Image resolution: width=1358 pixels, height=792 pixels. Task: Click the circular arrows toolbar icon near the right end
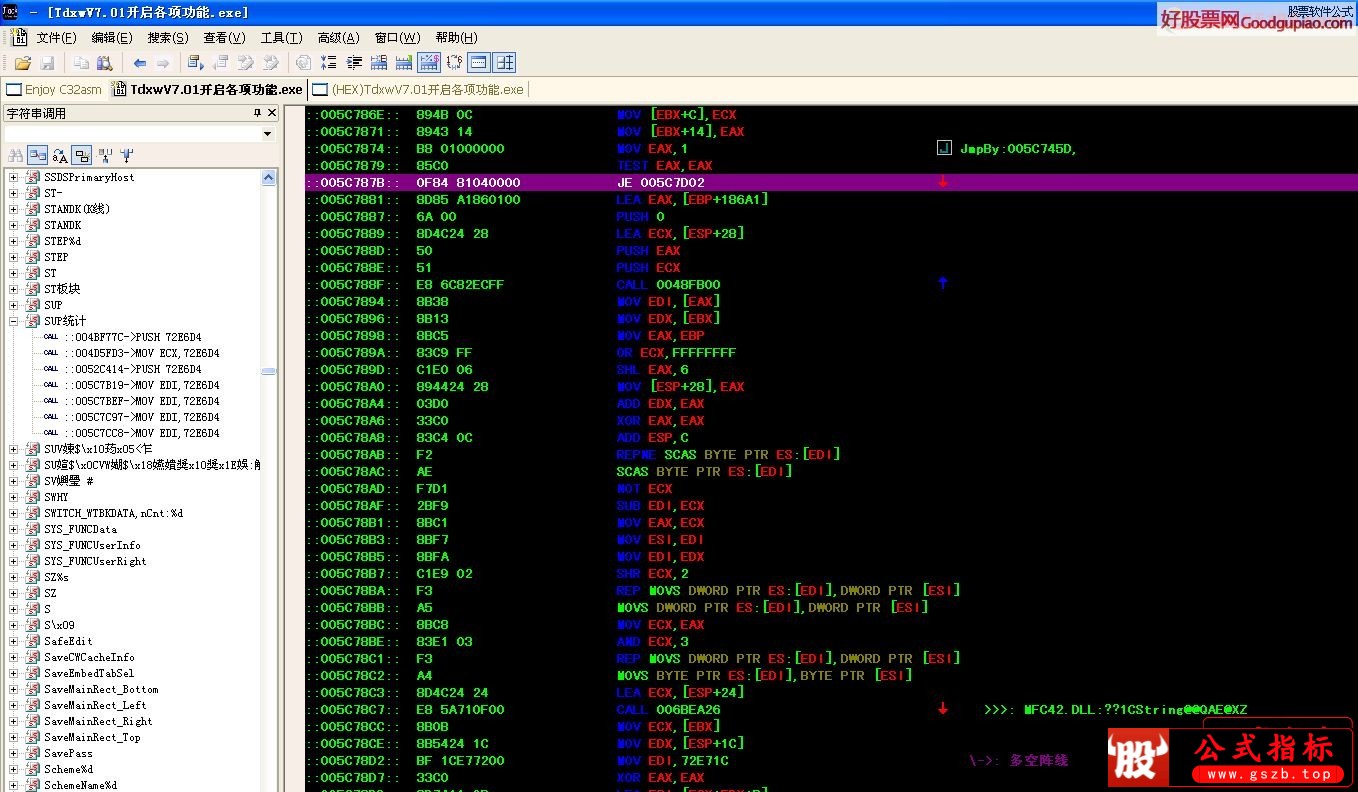click(454, 63)
